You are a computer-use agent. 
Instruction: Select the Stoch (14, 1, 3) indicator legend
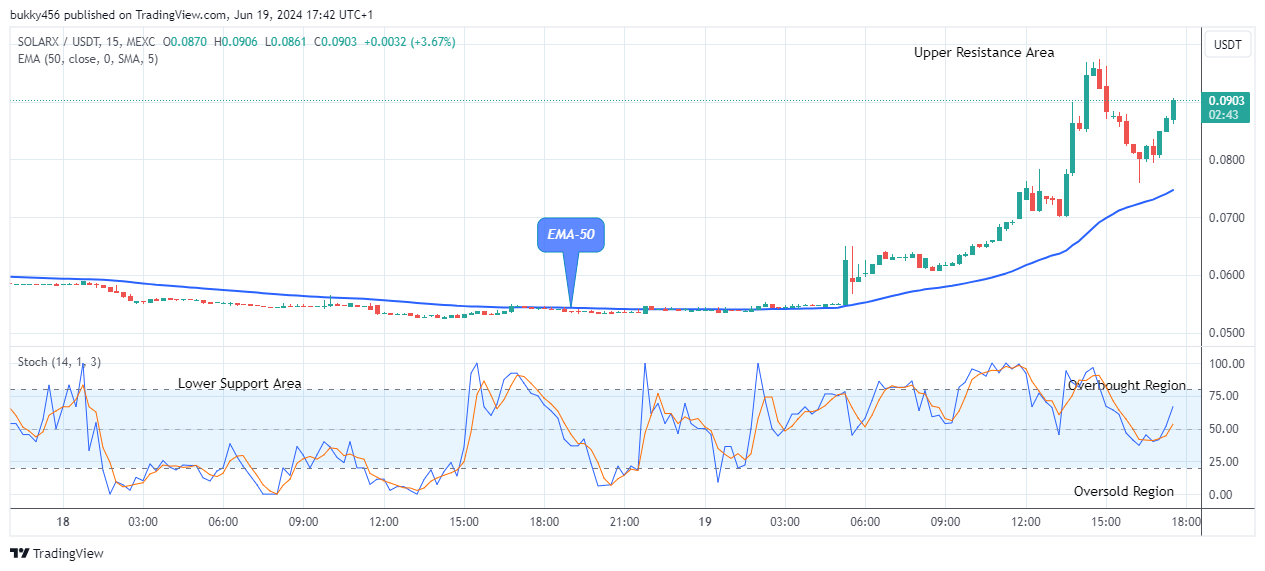[x=59, y=362]
